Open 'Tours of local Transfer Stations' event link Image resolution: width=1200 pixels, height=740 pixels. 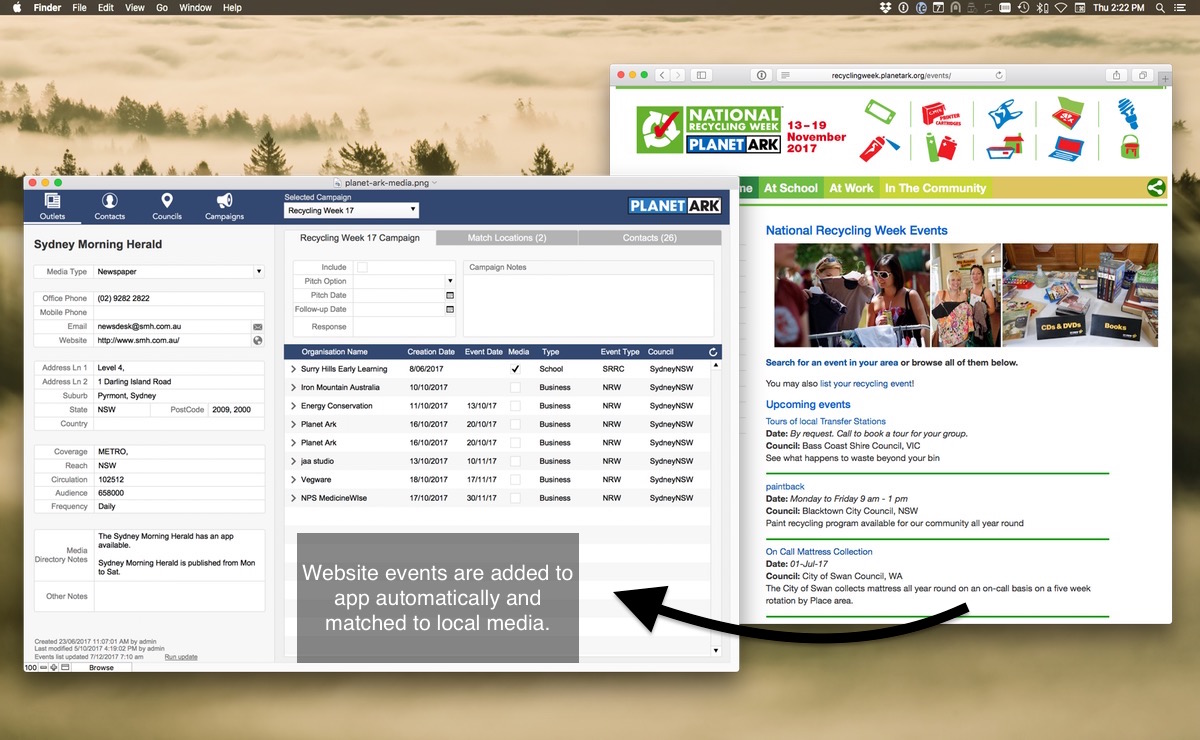coord(826,421)
